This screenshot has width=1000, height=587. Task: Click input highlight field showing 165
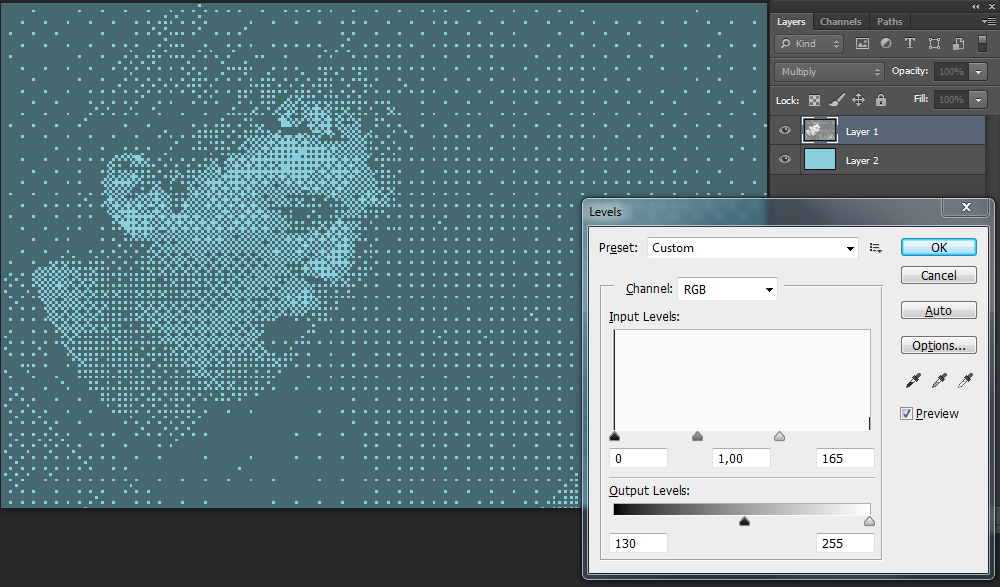[x=845, y=458]
